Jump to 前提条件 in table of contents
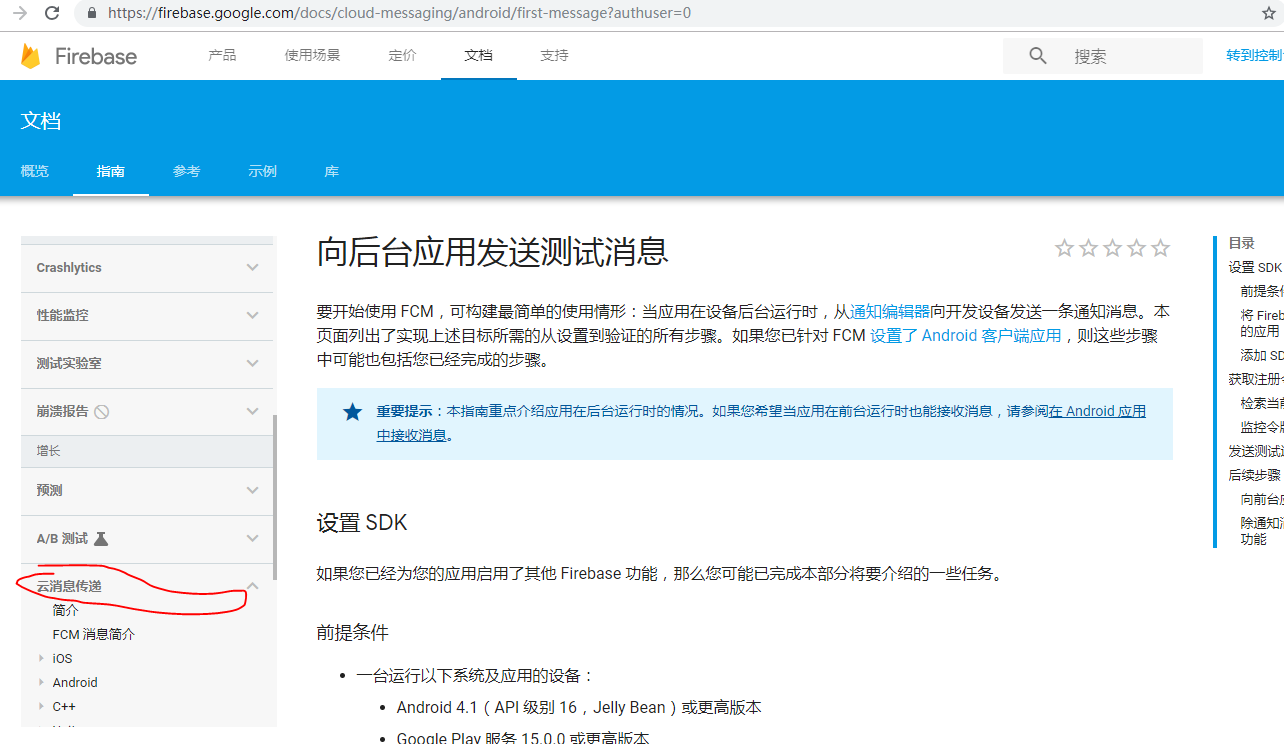This screenshot has width=1284, height=744. click(1262, 291)
